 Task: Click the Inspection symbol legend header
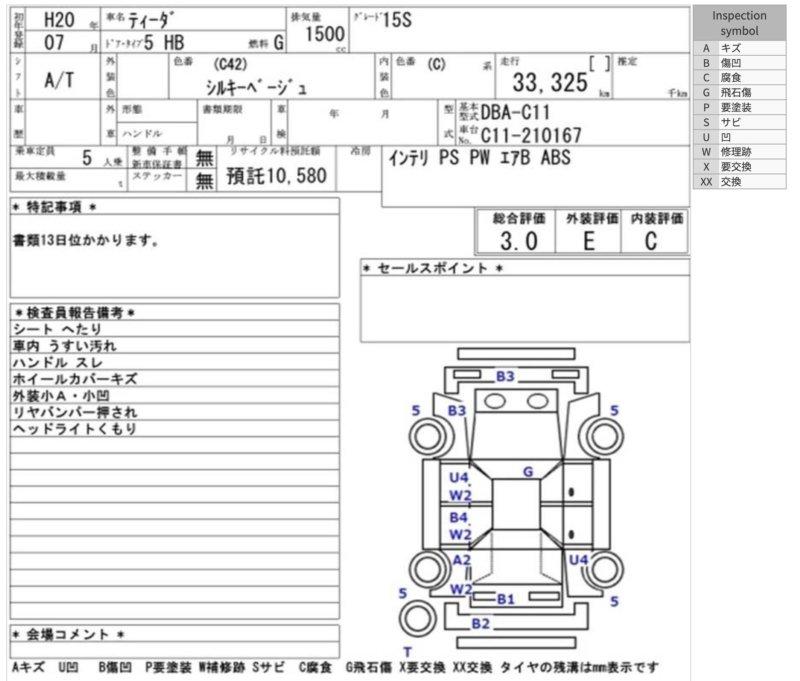[740, 23]
